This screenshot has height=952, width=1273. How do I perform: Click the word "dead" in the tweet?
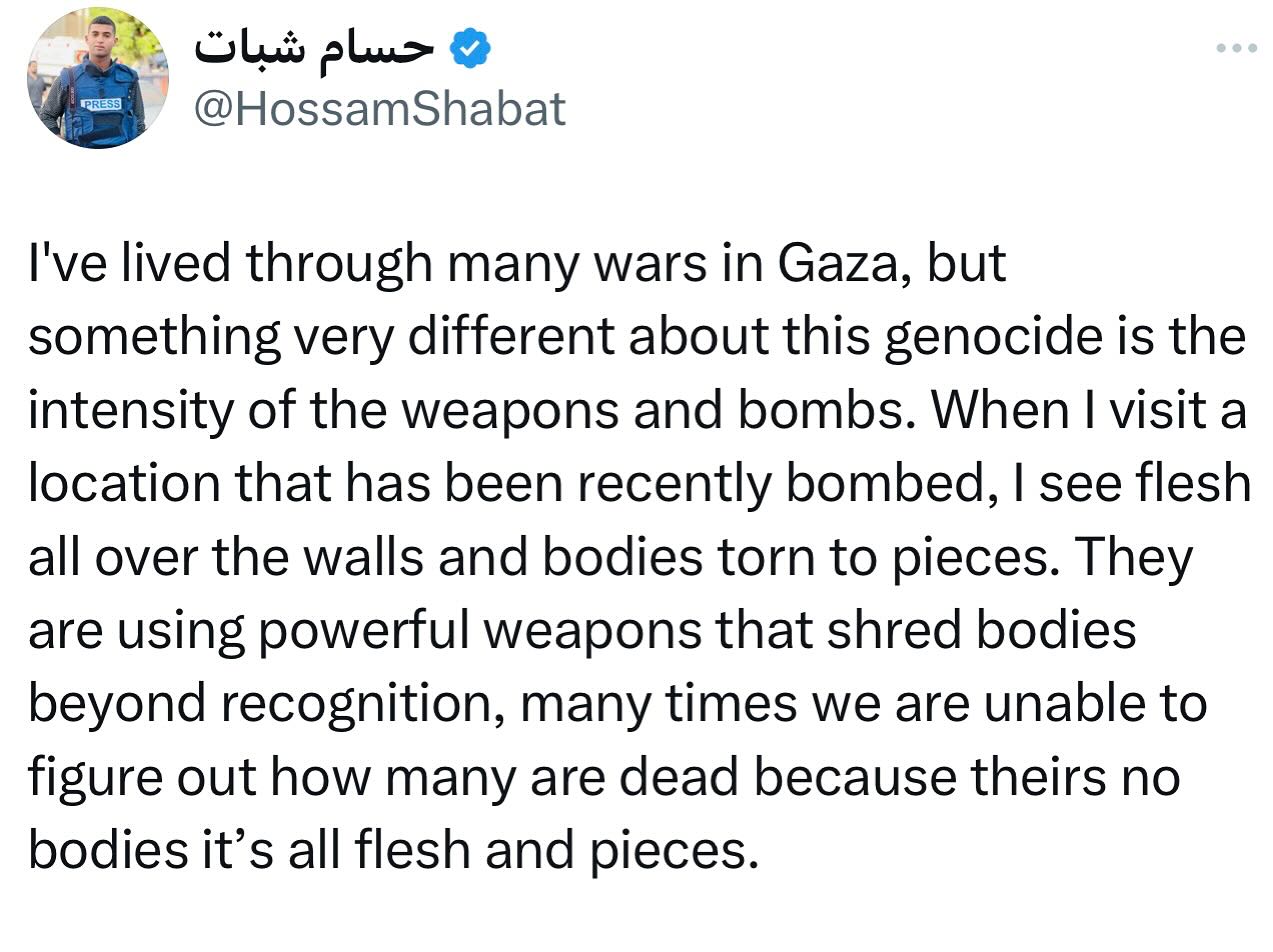685,777
